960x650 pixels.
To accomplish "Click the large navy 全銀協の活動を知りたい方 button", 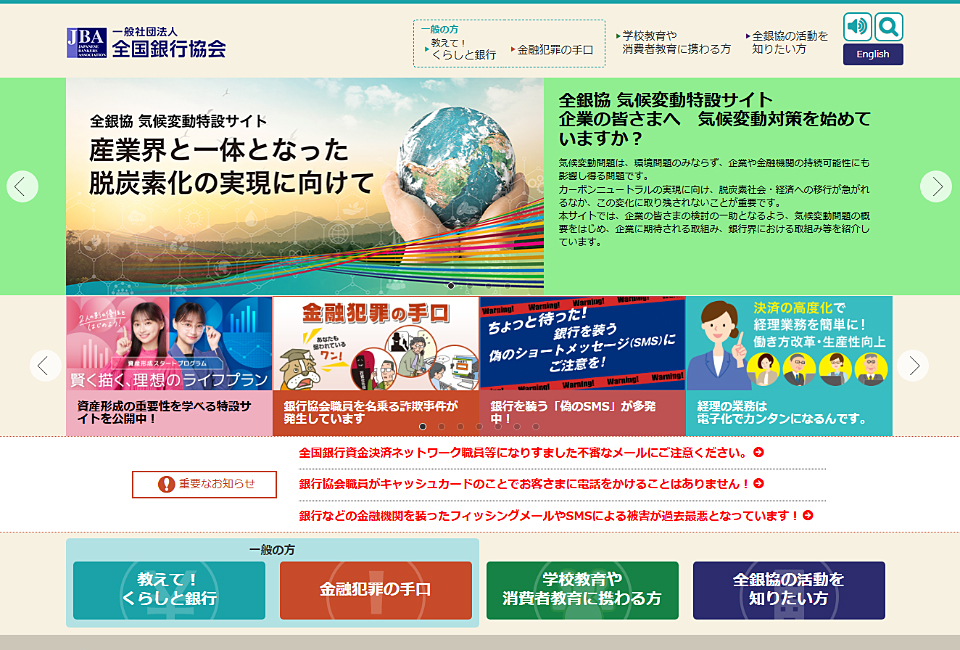I will click(x=789, y=591).
